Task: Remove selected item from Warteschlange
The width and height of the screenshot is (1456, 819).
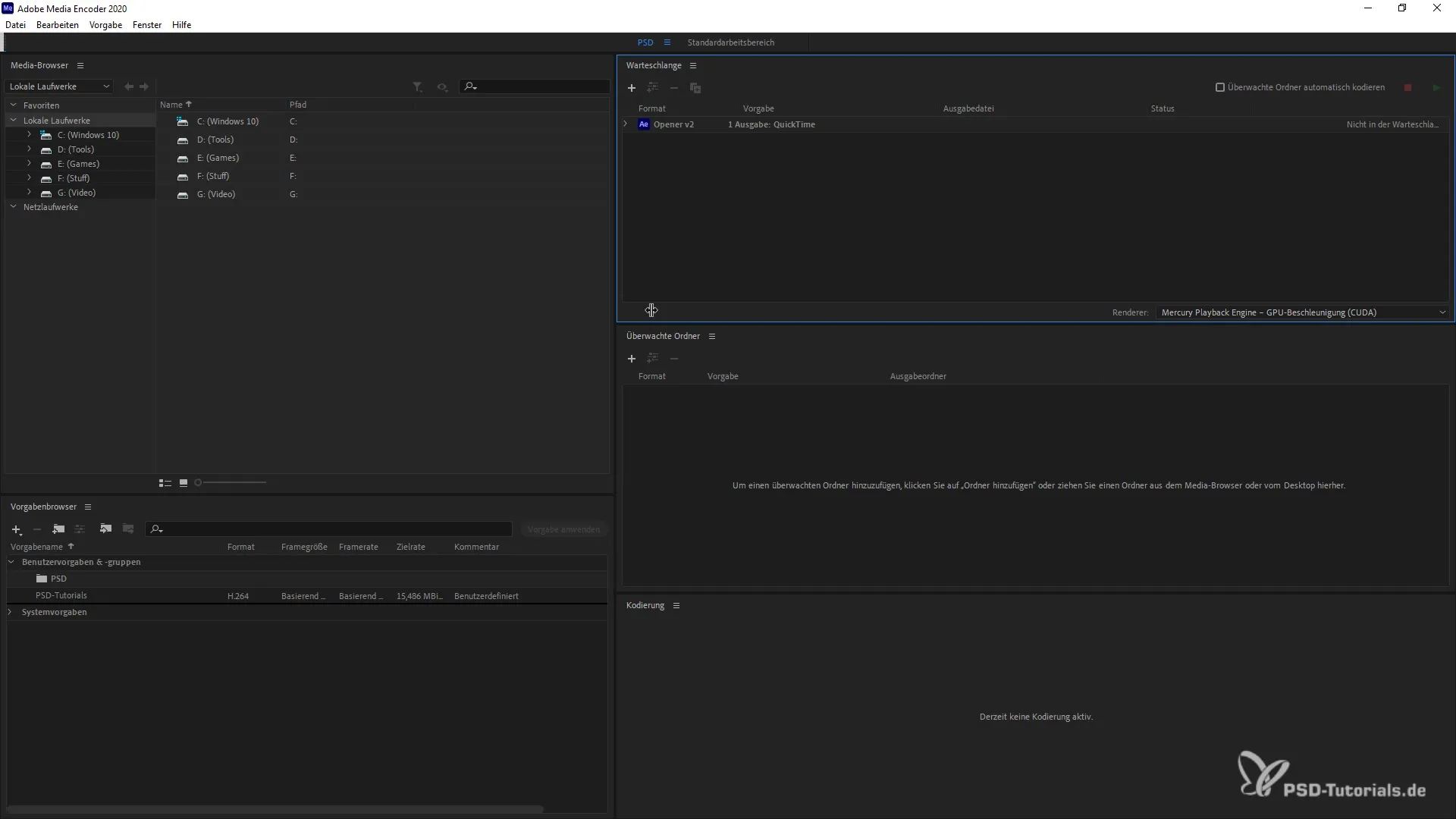Action: (673, 88)
